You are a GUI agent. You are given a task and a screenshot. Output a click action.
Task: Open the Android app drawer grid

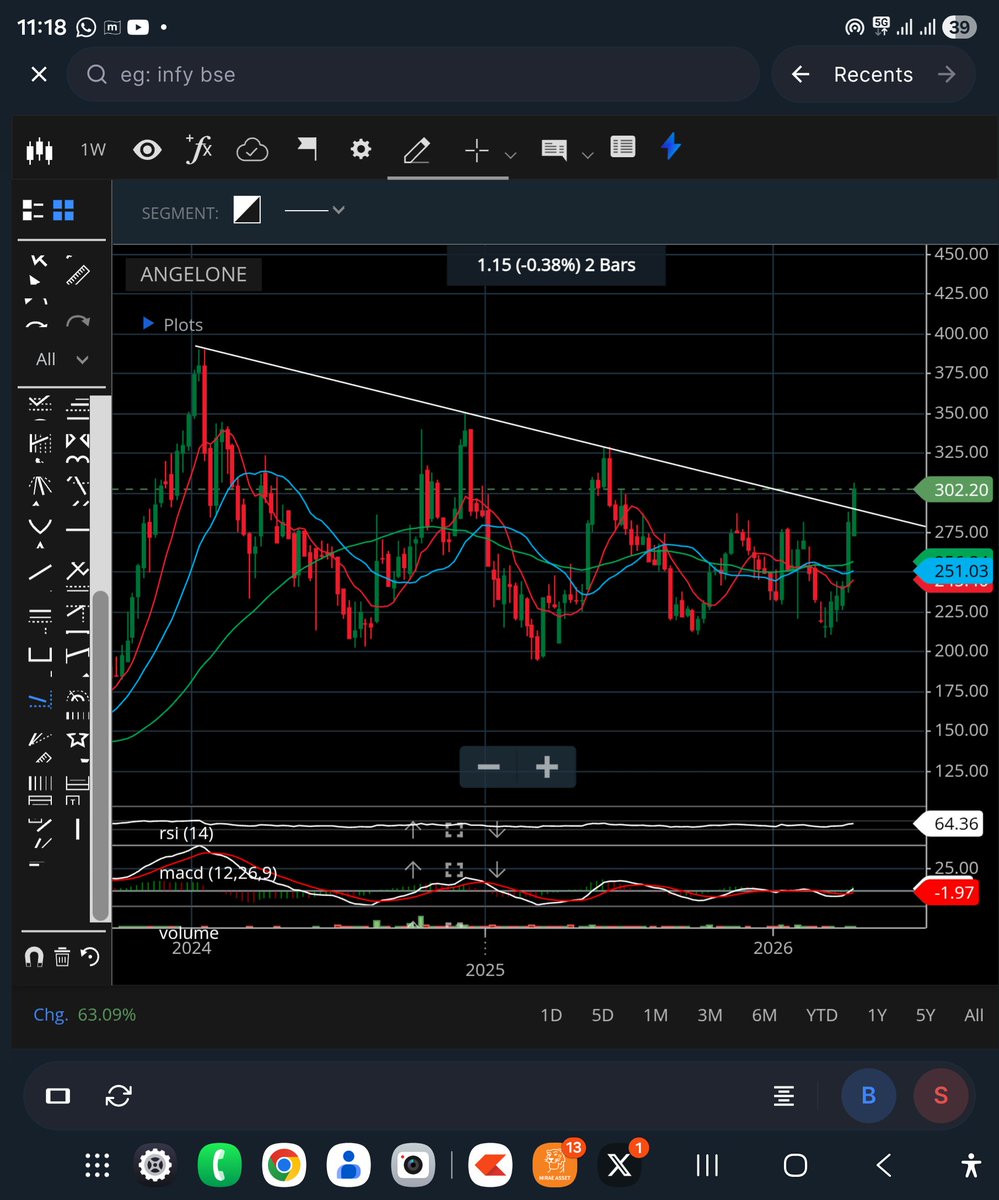click(97, 1165)
